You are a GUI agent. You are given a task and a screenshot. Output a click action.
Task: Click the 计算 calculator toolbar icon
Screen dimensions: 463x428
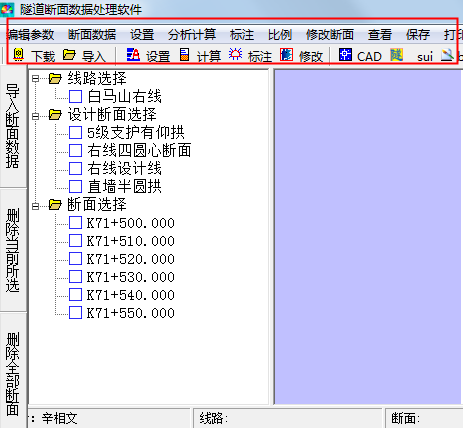[x=185, y=54]
